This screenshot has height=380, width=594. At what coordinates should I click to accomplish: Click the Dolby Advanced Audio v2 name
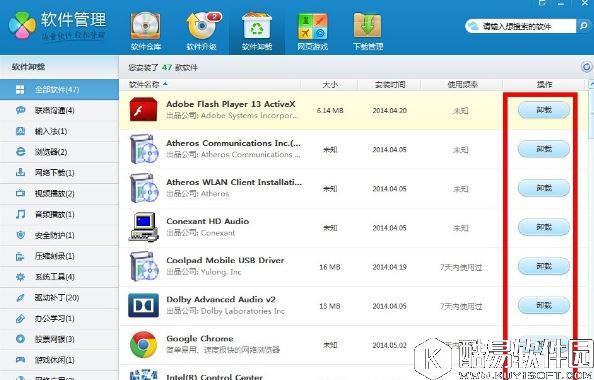(x=221, y=299)
